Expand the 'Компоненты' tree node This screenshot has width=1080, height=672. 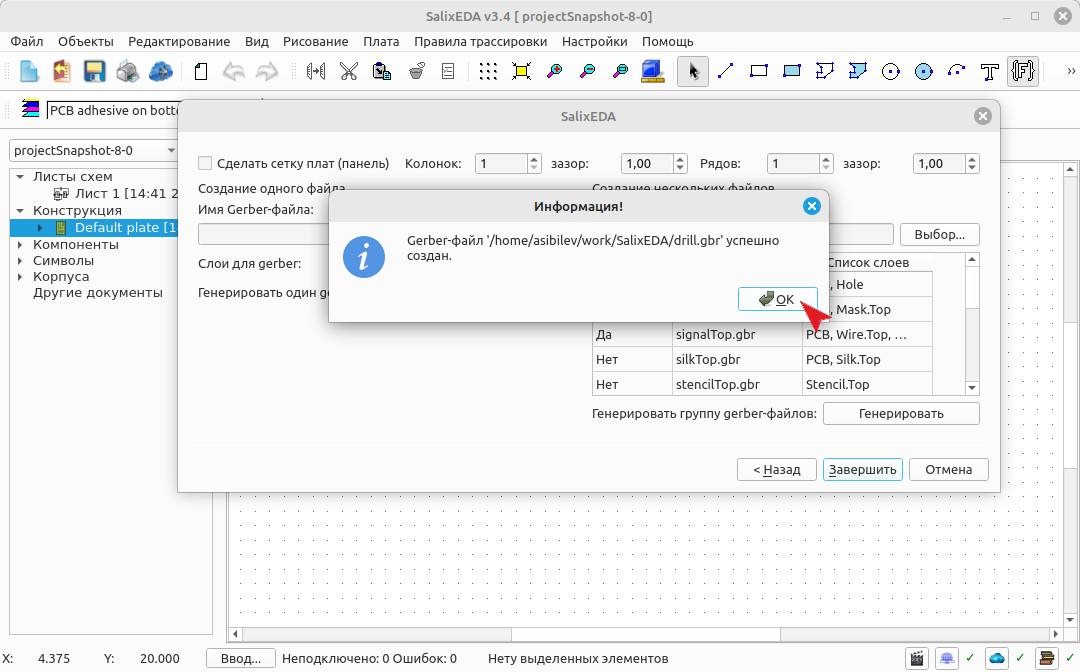point(20,244)
